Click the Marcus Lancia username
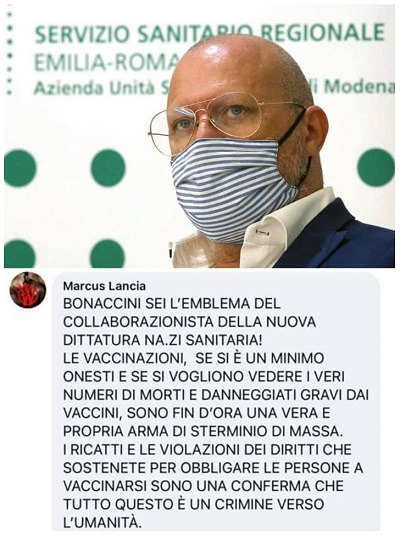This screenshot has width=400, height=536. tap(104, 286)
